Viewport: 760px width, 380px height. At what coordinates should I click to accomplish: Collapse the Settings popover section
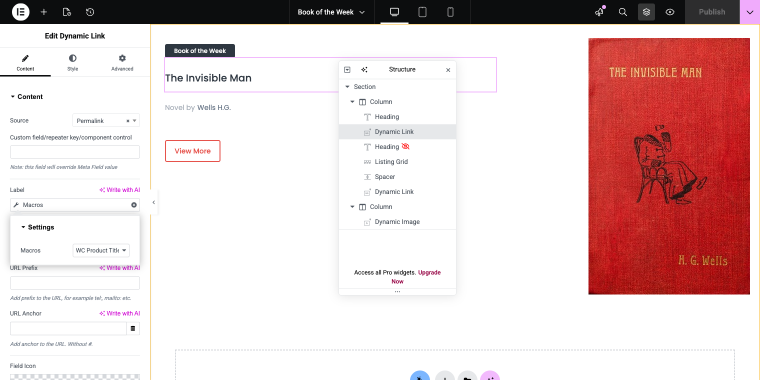[x=38, y=227]
